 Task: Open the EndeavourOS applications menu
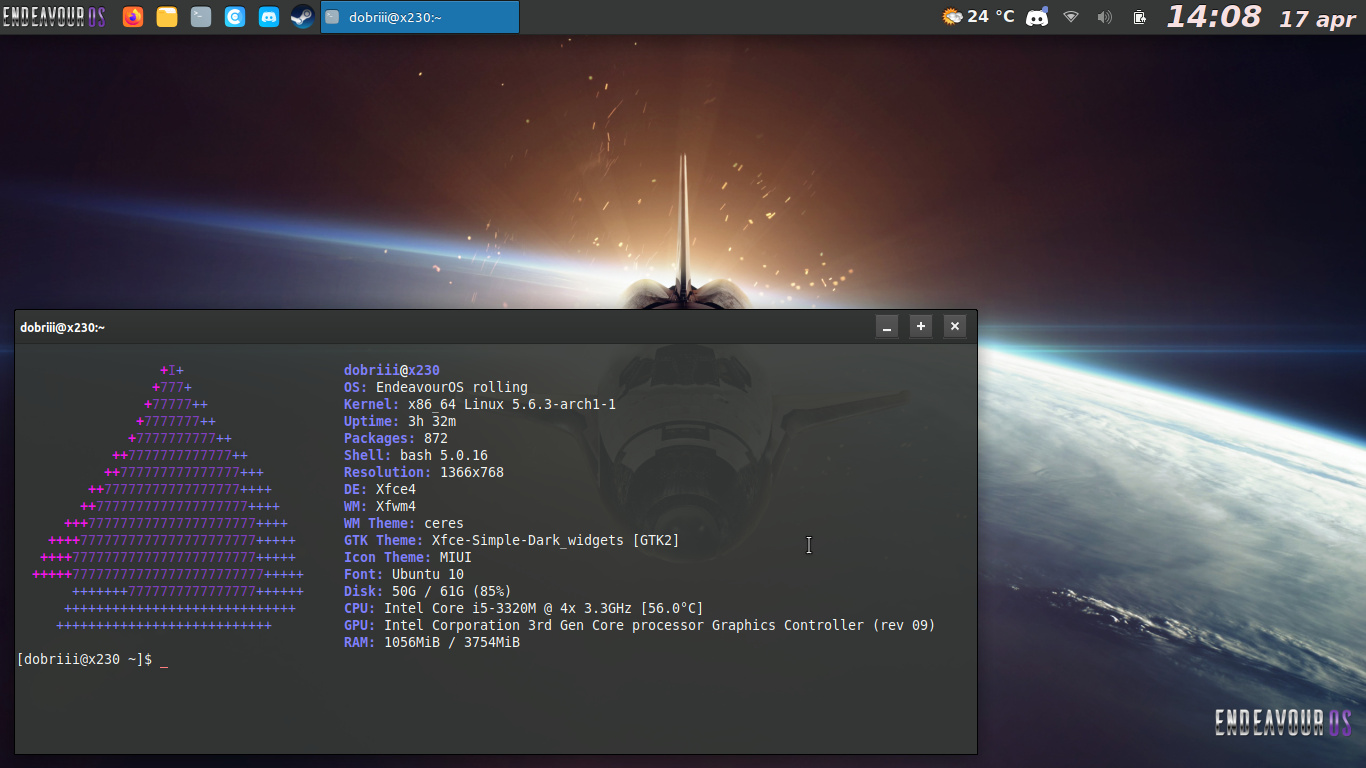(54, 17)
